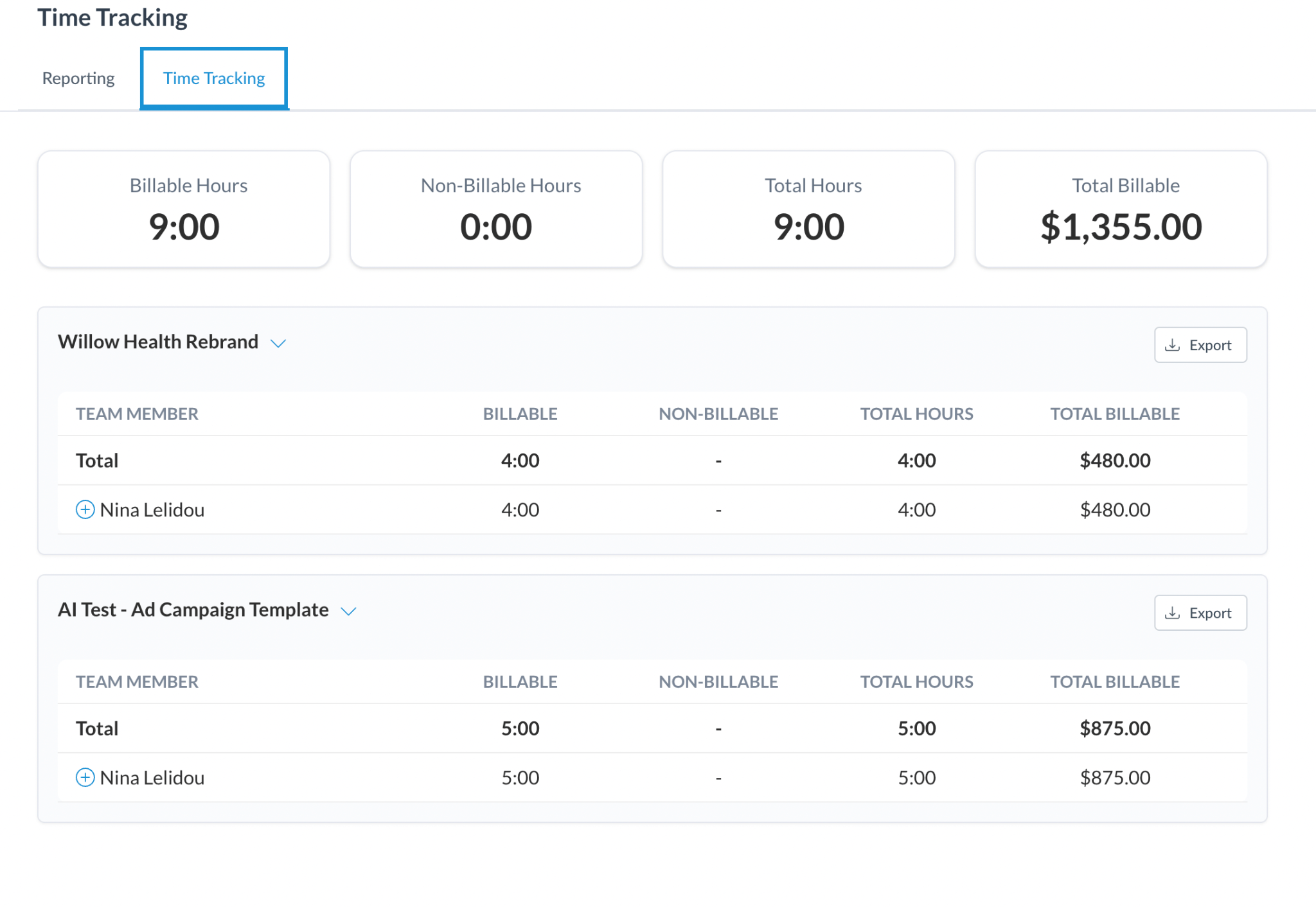
Task: Open the AI Test - Ad Campaign Template dropdown
Action: 349,612
